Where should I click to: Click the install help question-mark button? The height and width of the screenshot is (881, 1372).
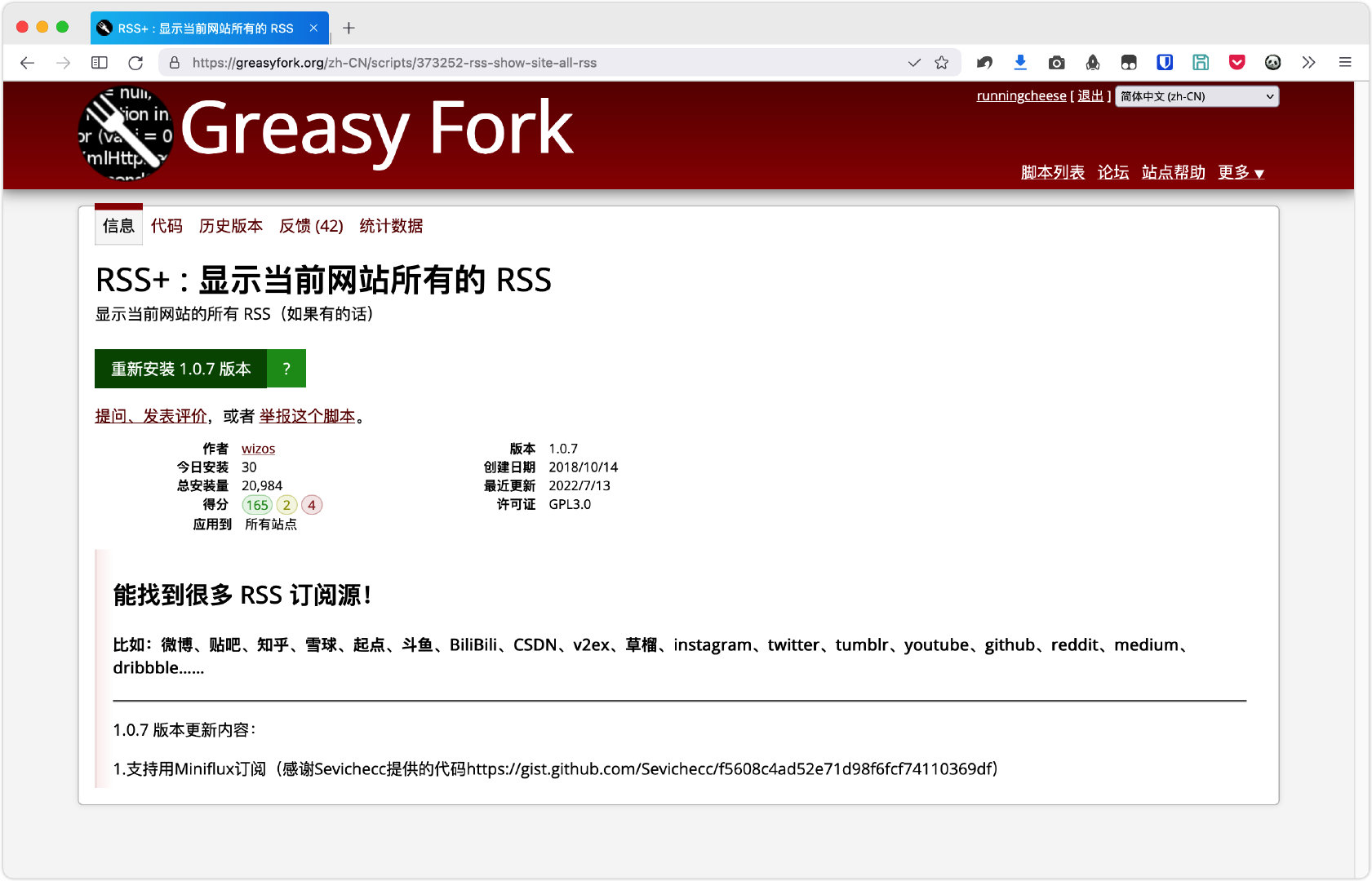[286, 369]
